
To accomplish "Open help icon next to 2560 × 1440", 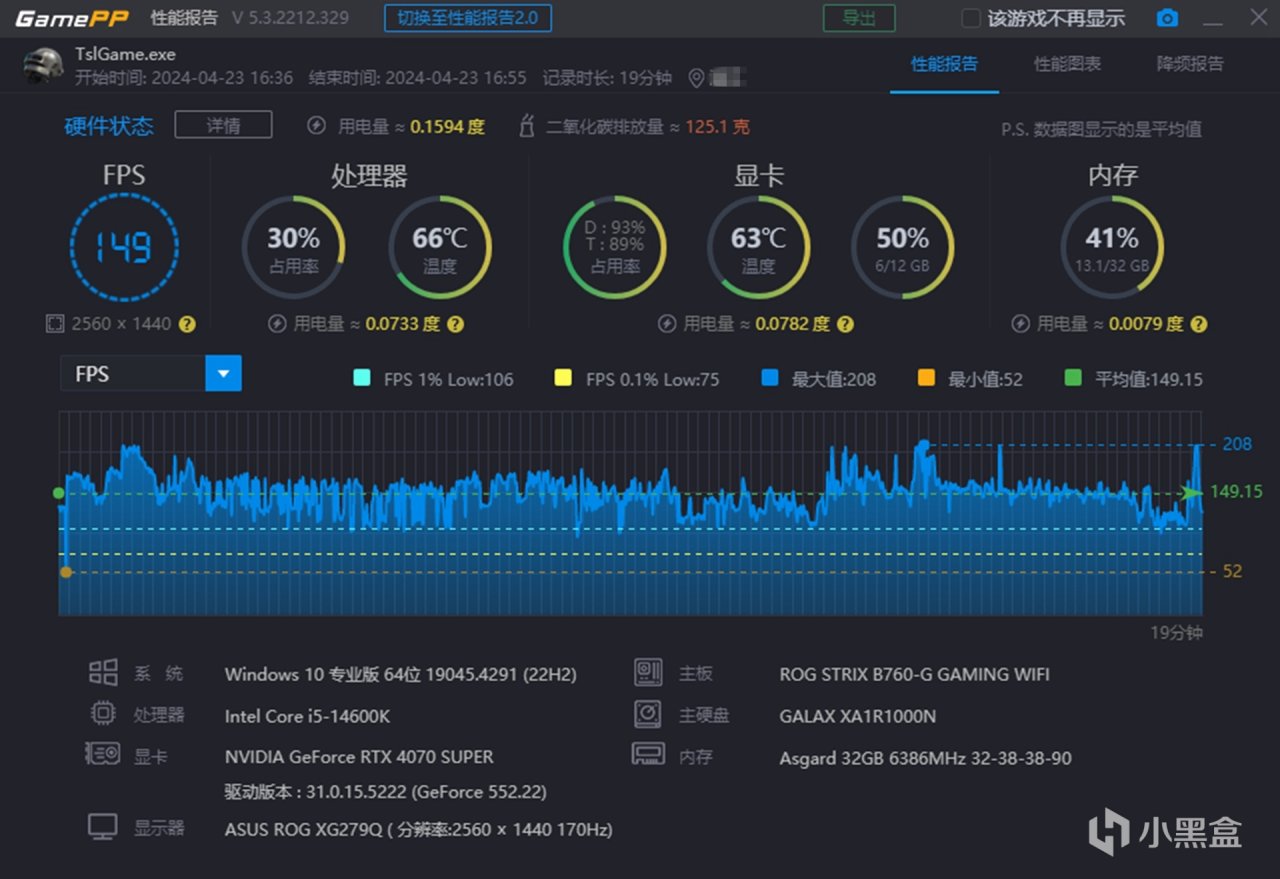I will tap(187, 324).
